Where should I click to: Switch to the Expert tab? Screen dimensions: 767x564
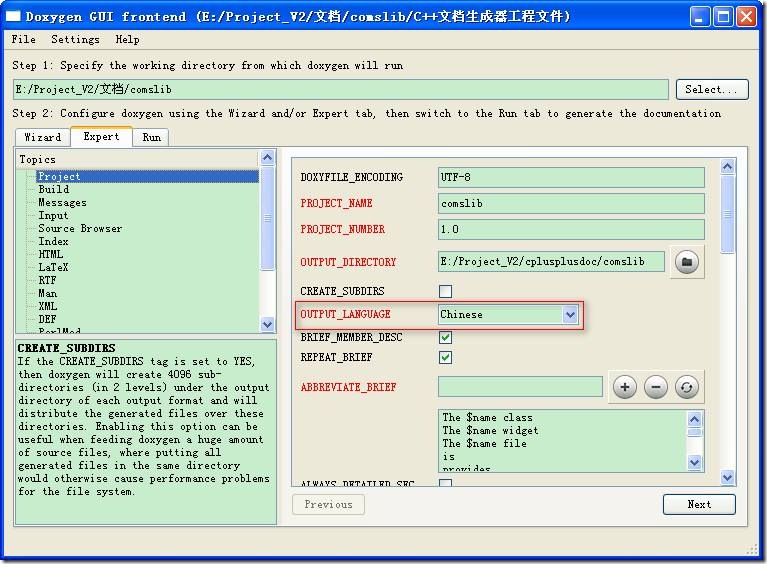click(x=101, y=136)
